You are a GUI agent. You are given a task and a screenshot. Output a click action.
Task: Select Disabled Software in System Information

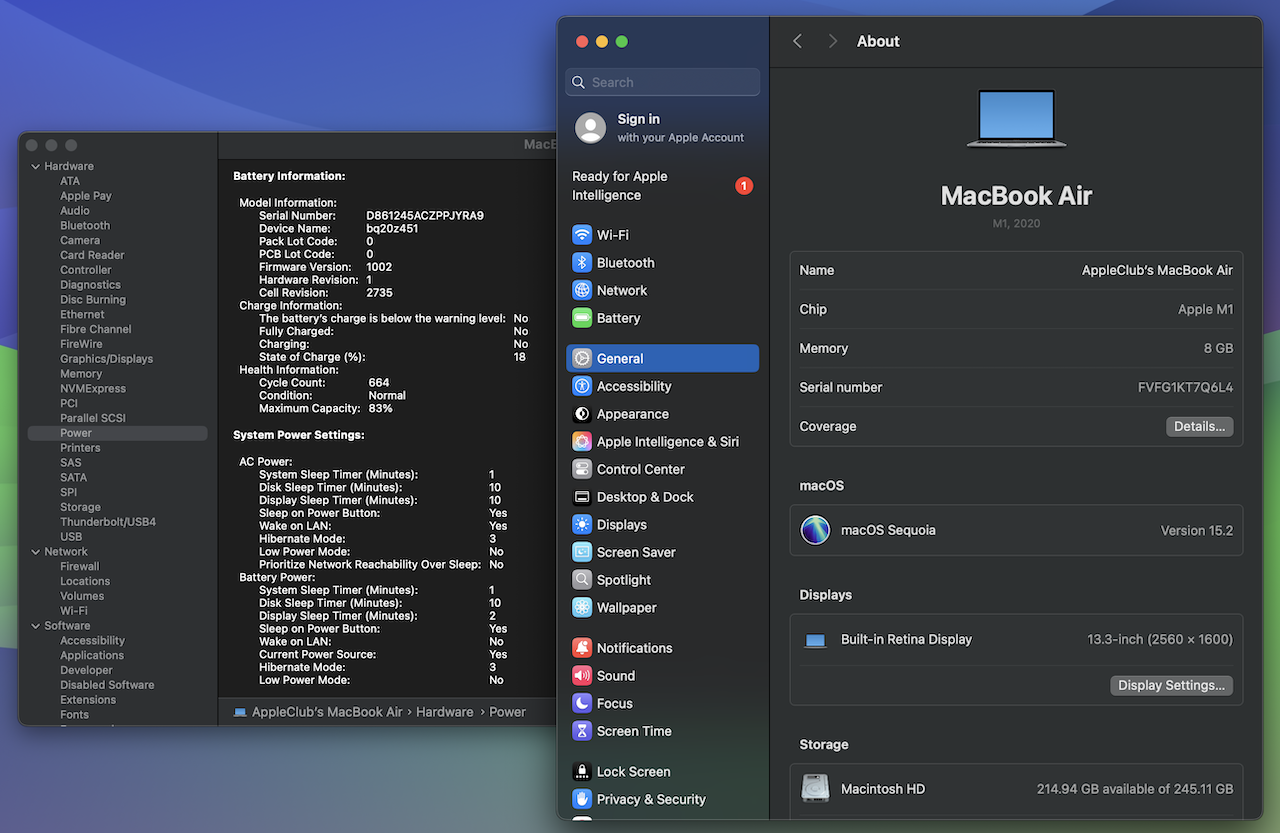[x=107, y=685]
